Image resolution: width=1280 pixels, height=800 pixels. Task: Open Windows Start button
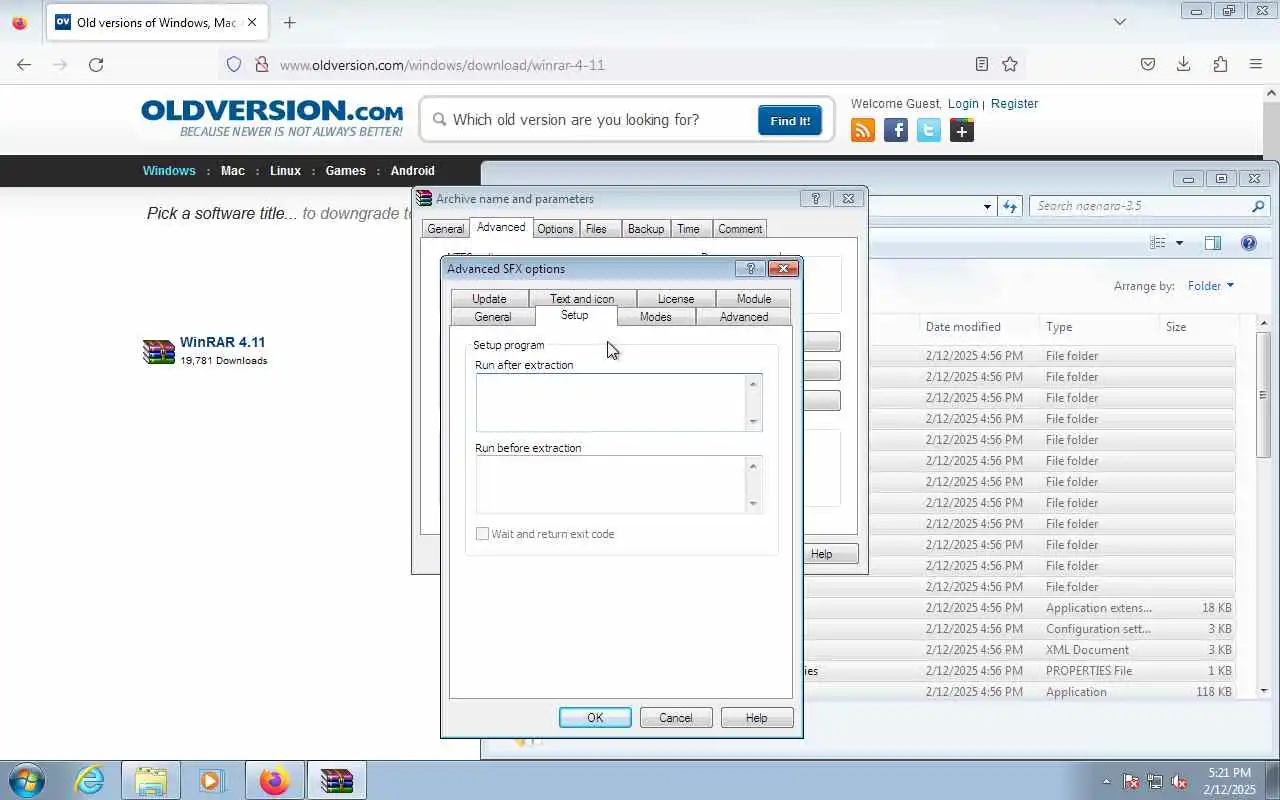(x=26, y=780)
